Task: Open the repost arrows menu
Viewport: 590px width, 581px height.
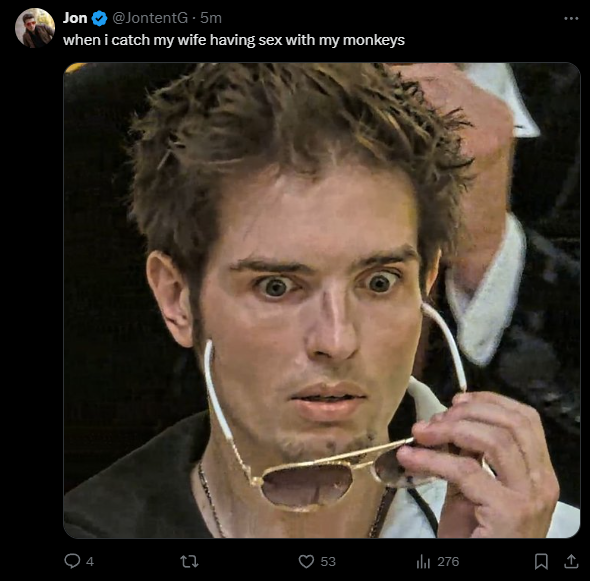Action: pyautogui.click(x=189, y=562)
